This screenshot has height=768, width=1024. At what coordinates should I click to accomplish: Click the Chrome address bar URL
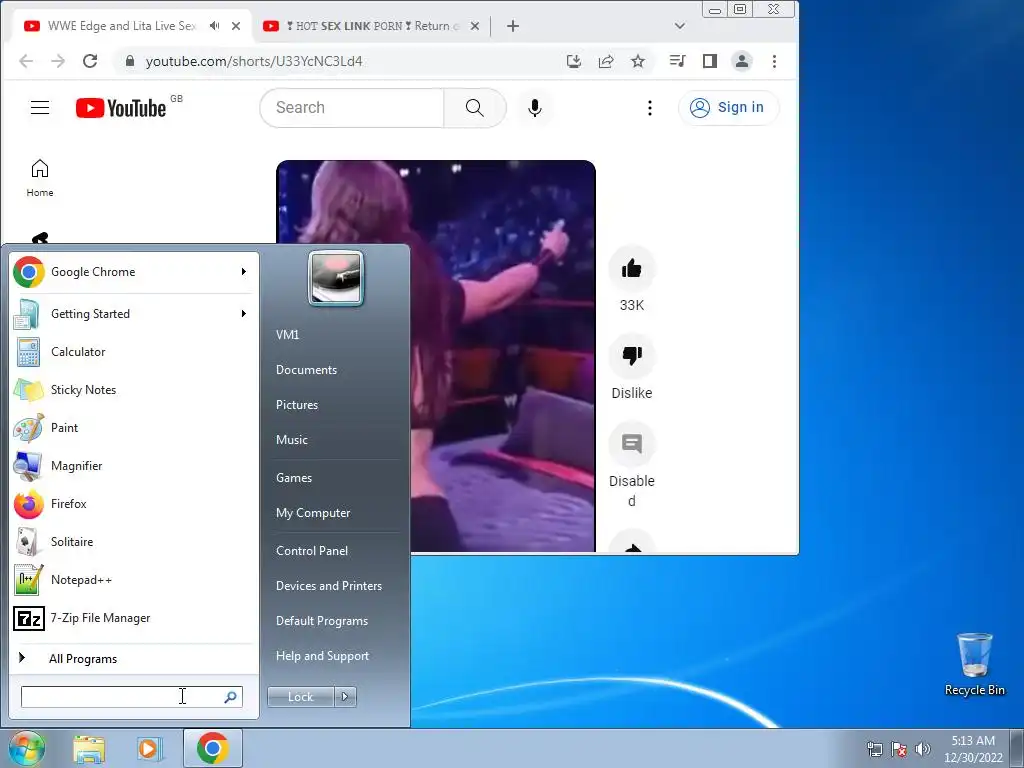tap(254, 61)
